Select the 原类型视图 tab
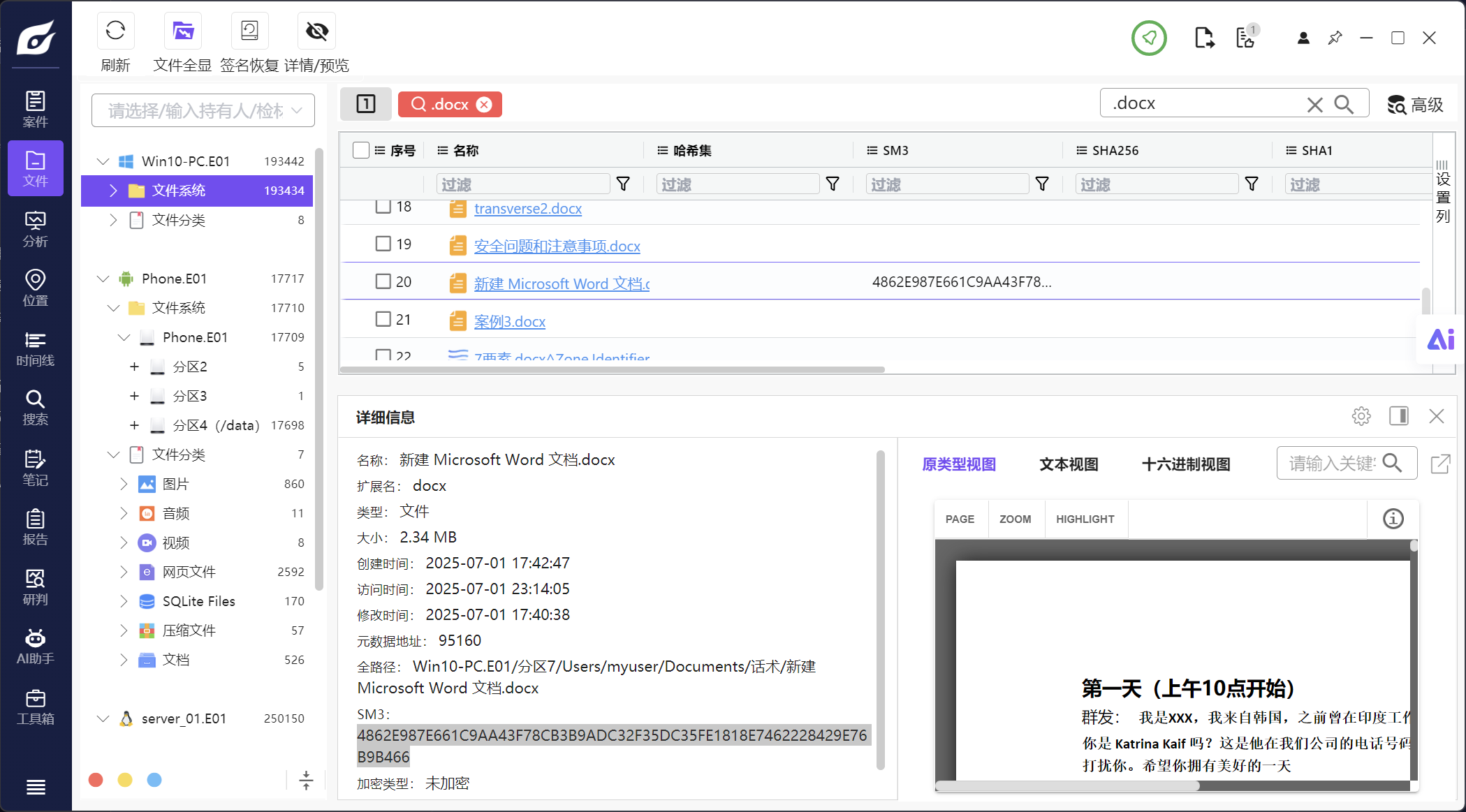The width and height of the screenshot is (1466, 812). pos(959,464)
